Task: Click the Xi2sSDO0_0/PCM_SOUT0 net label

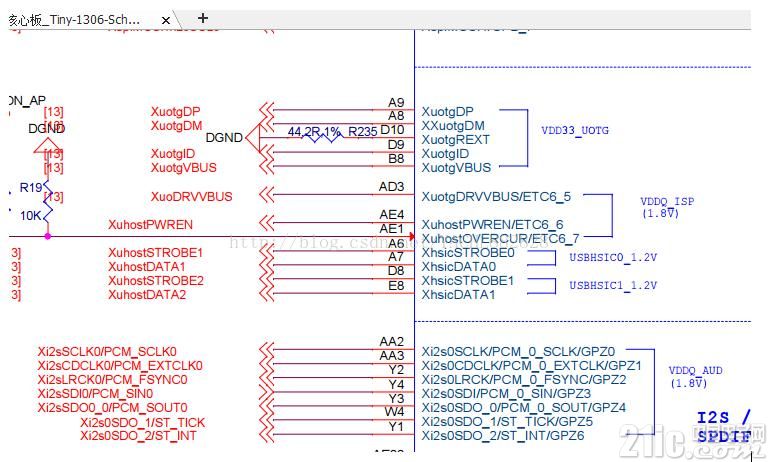Action: [113, 408]
